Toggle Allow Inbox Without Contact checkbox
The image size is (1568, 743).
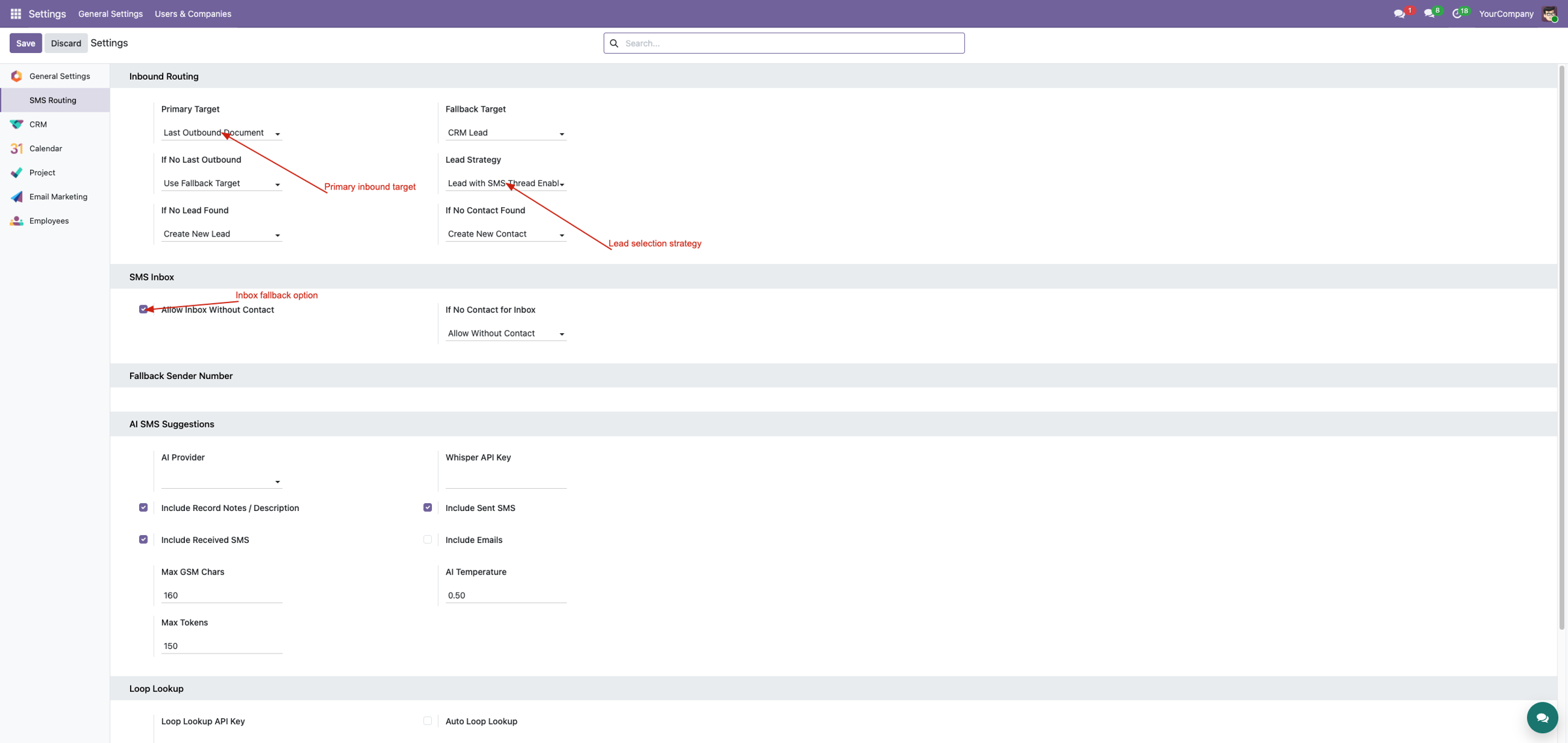point(143,309)
